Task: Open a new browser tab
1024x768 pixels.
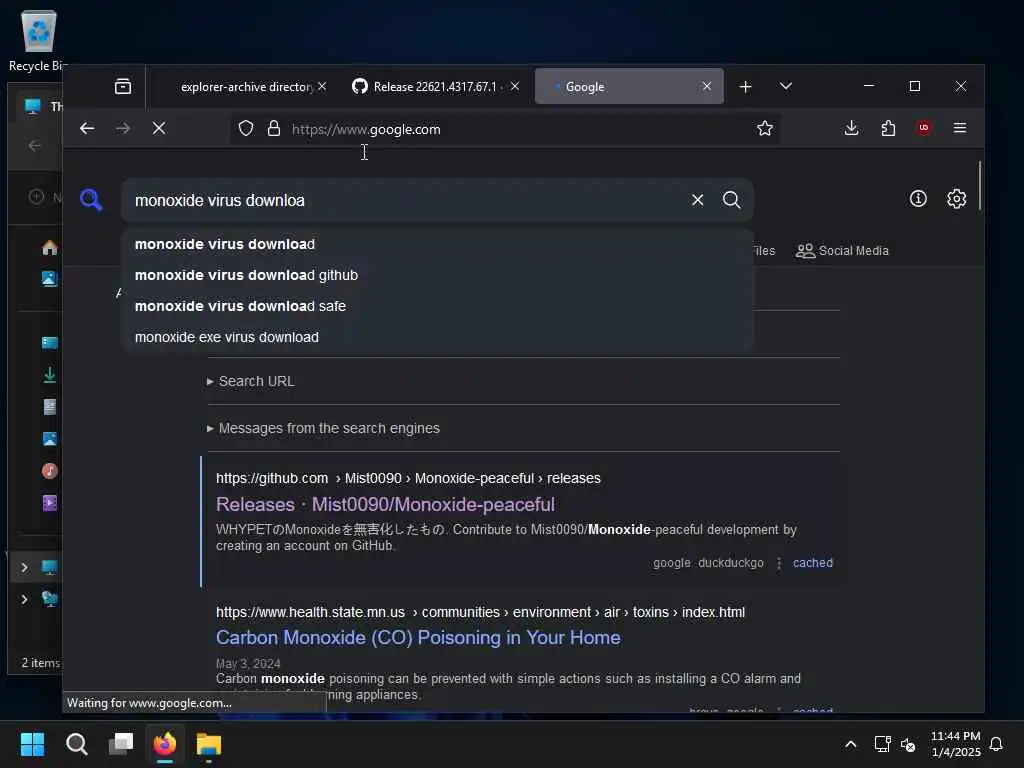Action: pyautogui.click(x=745, y=87)
